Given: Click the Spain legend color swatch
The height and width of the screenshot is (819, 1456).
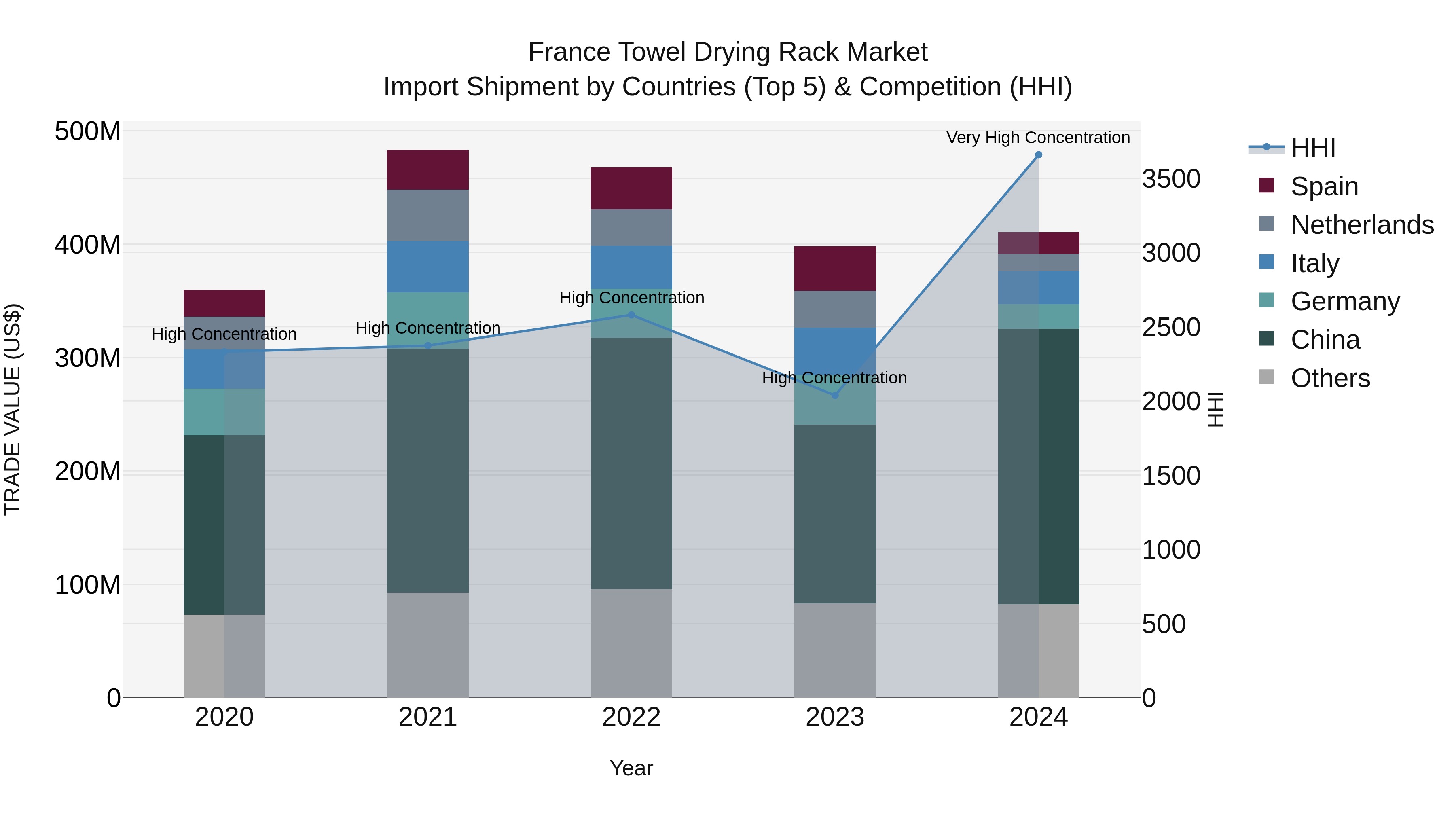Looking at the screenshot, I should pyautogui.click(x=1267, y=185).
